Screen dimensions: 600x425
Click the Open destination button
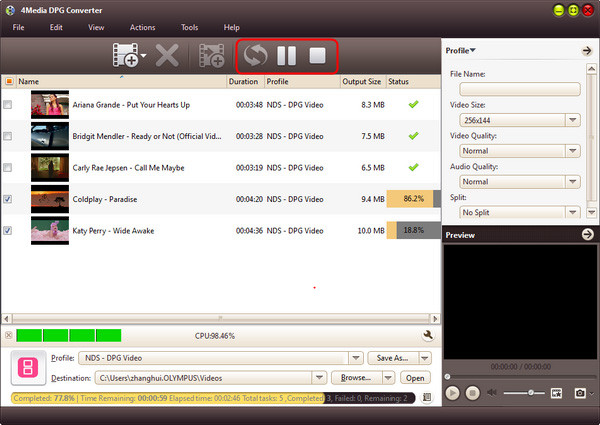pos(415,378)
